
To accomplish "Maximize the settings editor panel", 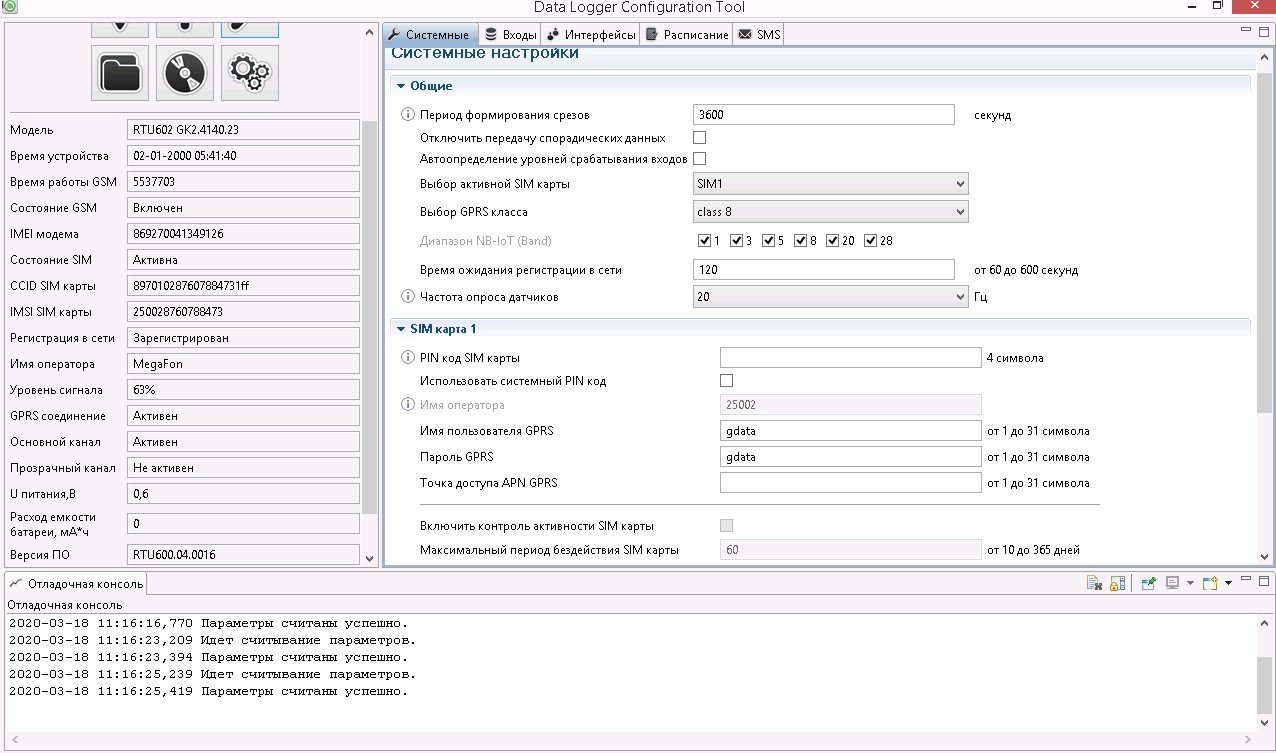I will [1264, 33].
